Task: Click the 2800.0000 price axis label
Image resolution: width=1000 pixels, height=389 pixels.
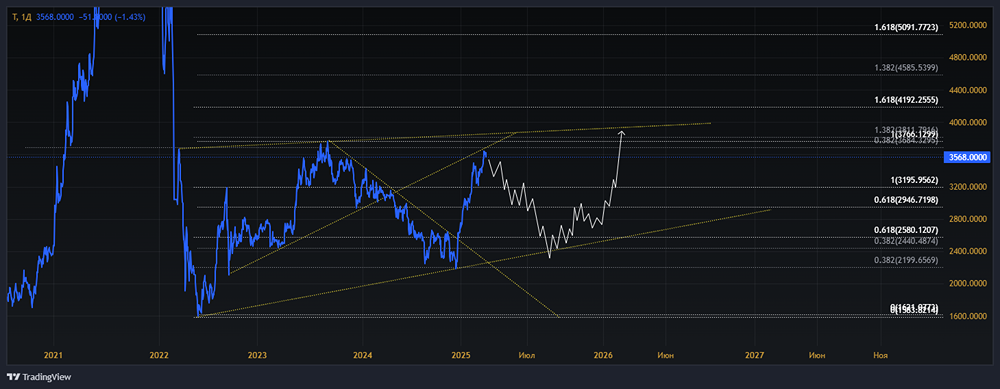Action: [x=967, y=219]
